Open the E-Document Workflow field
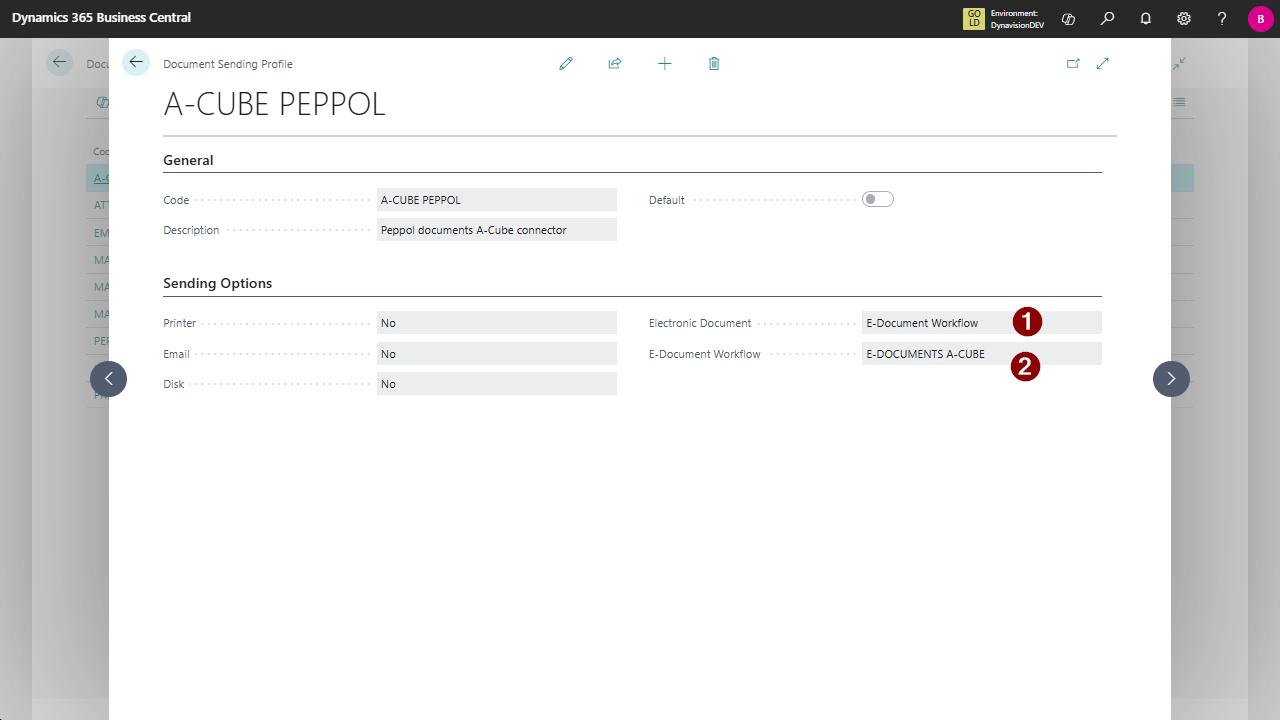 point(982,354)
